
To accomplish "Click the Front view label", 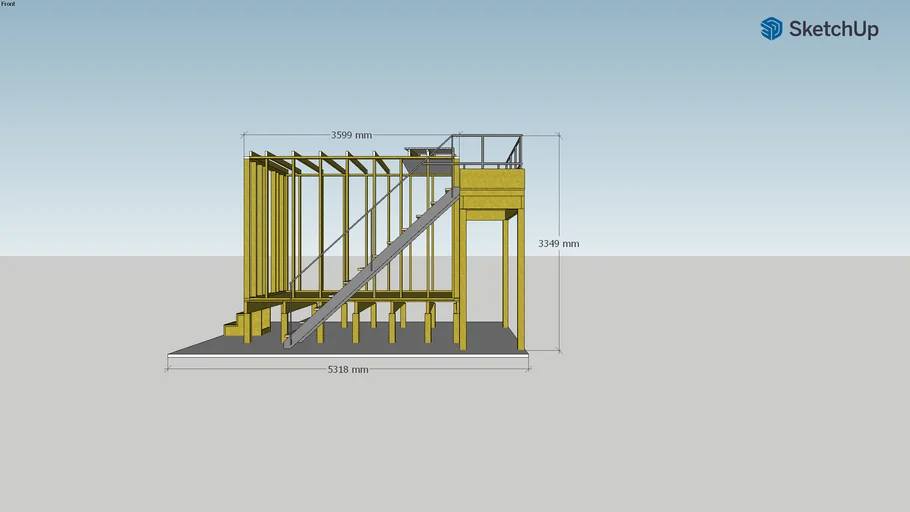I will (x=8, y=4).
